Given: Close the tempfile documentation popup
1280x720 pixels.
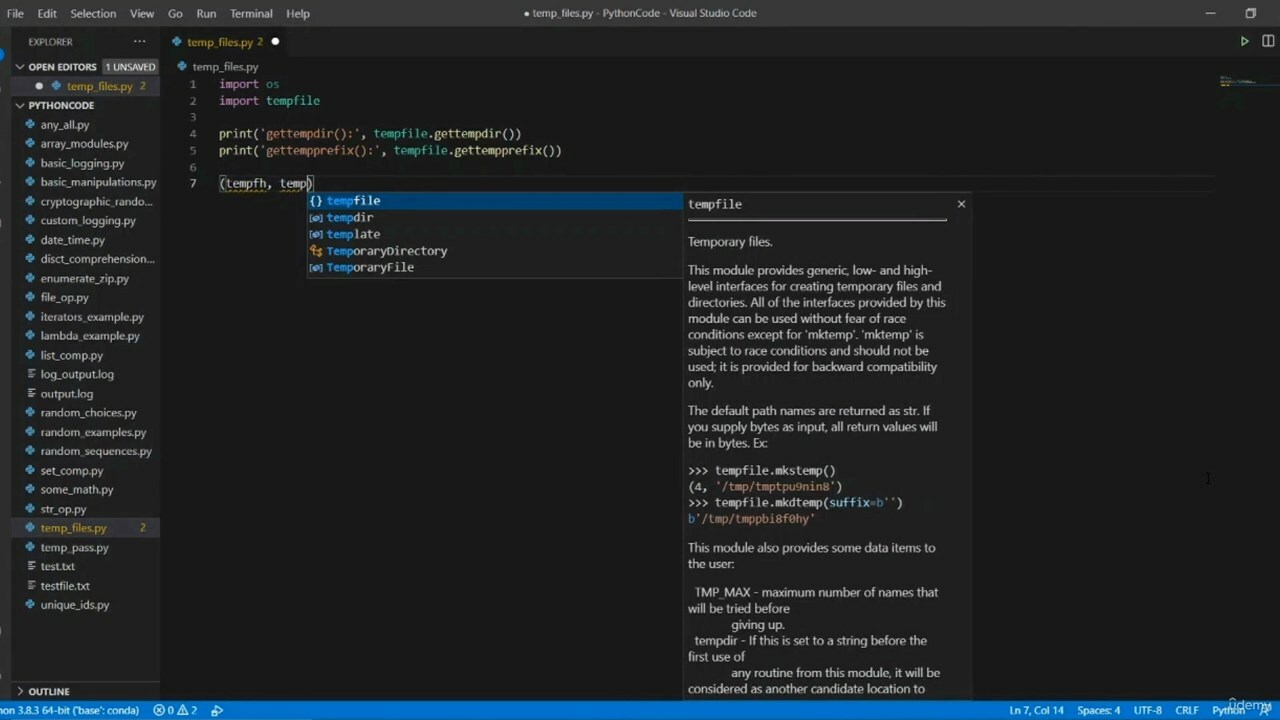Looking at the screenshot, I should click(961, 204).
